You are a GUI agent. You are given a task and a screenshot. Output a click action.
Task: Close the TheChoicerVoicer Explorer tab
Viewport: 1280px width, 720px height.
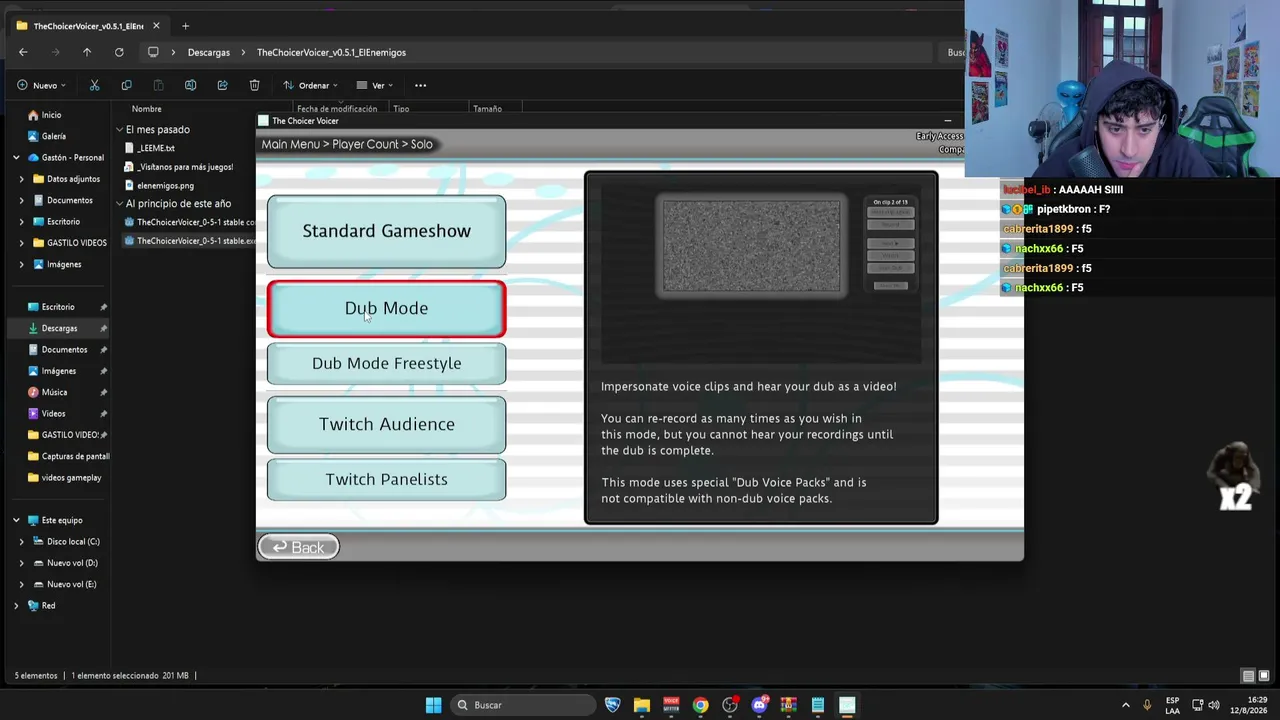coord(156,26)
